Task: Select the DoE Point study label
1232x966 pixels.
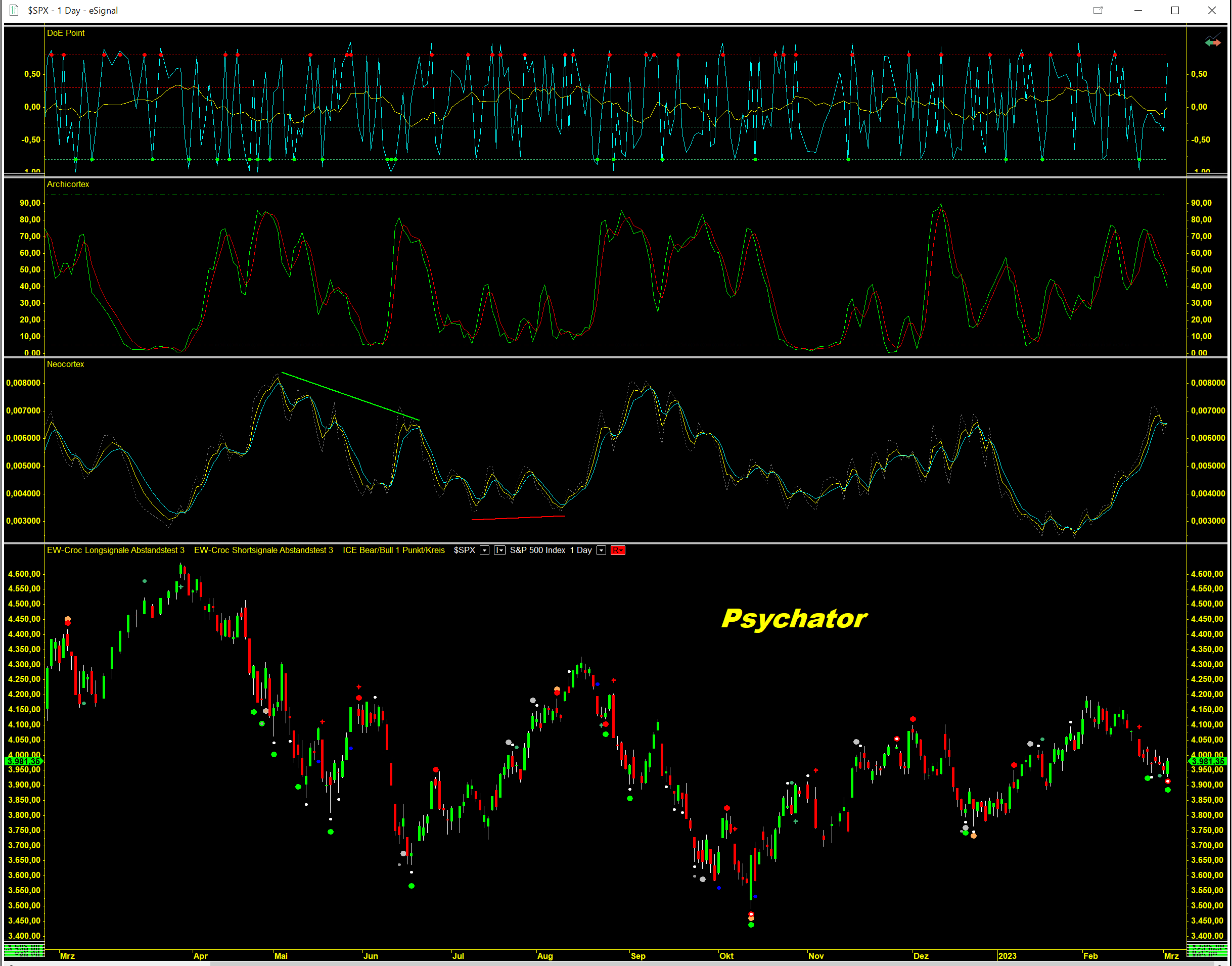Action: pyautogui.click(x=66, y=33)
